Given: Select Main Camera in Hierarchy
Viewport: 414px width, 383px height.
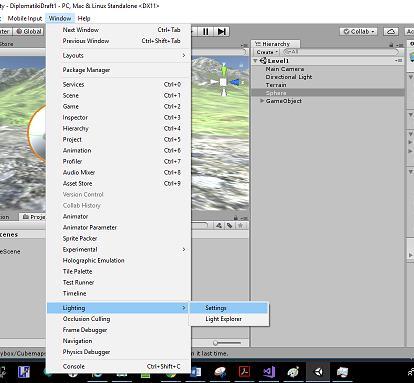Looking at the screenshot, I should (x=285, y=69).
